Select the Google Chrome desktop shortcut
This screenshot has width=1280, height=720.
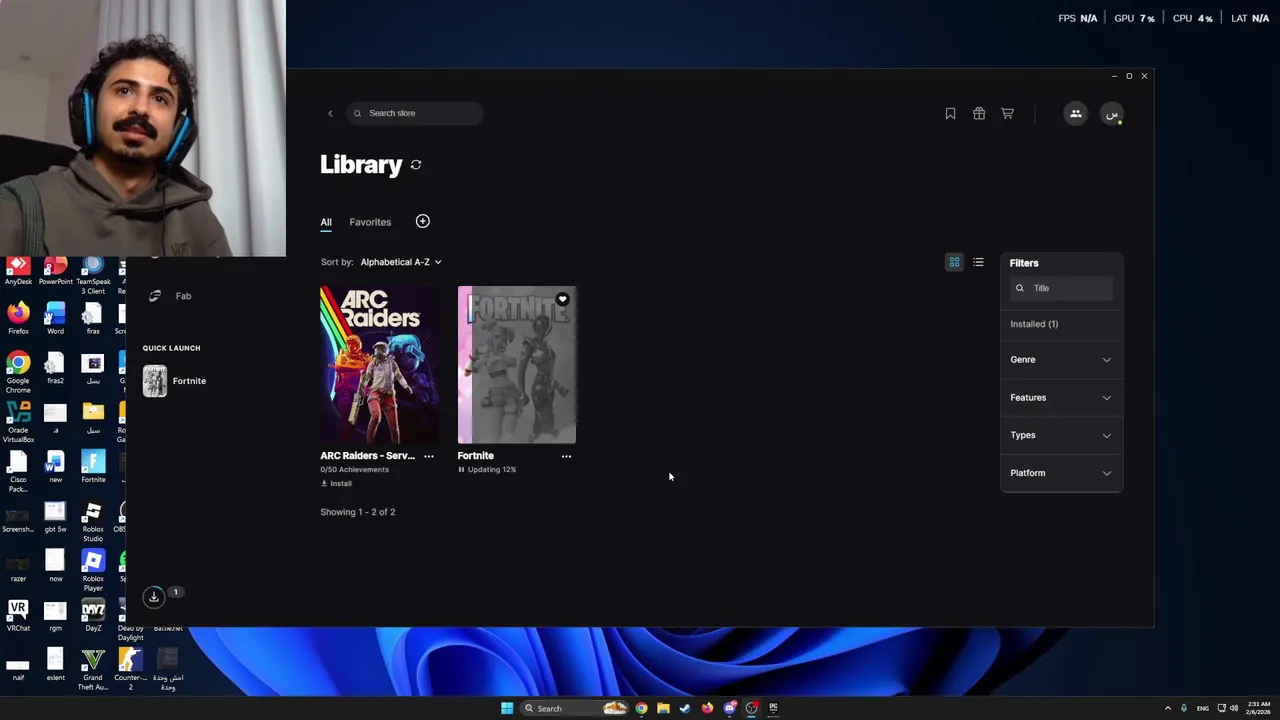click(18, 372)
